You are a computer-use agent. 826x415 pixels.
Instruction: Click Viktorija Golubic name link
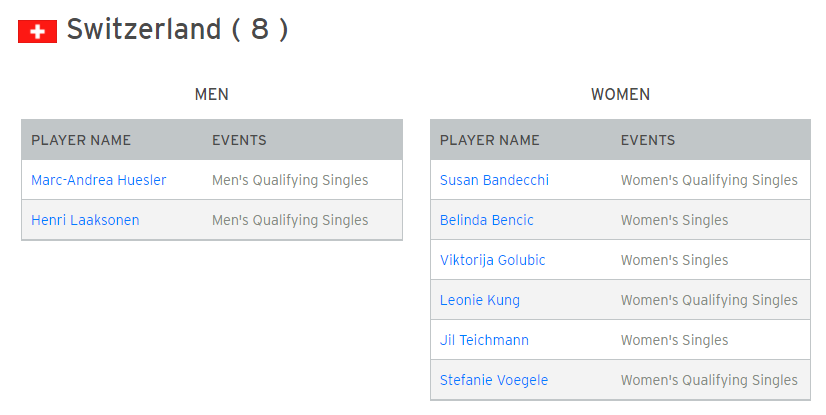point(493,260)
